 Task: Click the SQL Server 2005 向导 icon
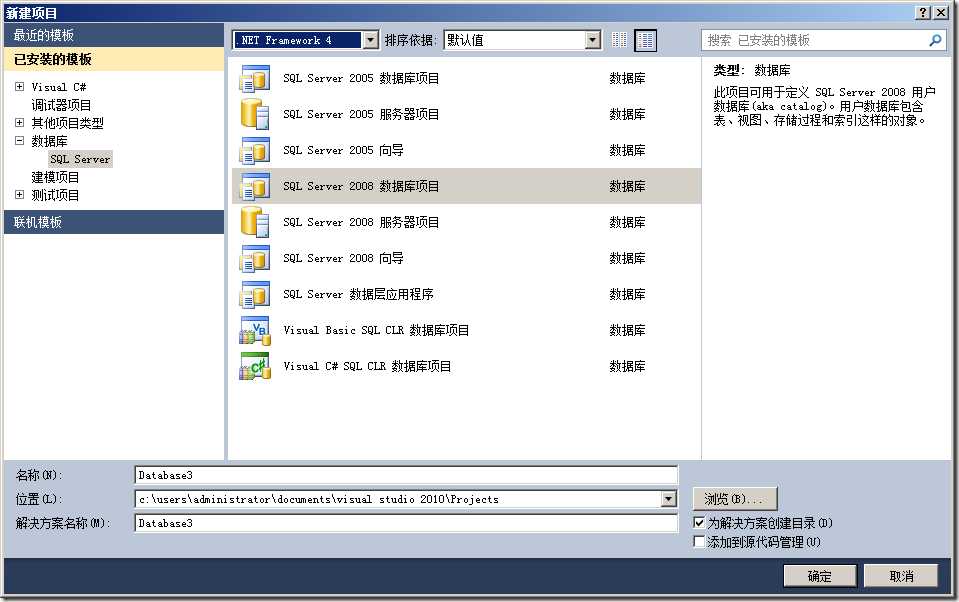tap(255, 150)
